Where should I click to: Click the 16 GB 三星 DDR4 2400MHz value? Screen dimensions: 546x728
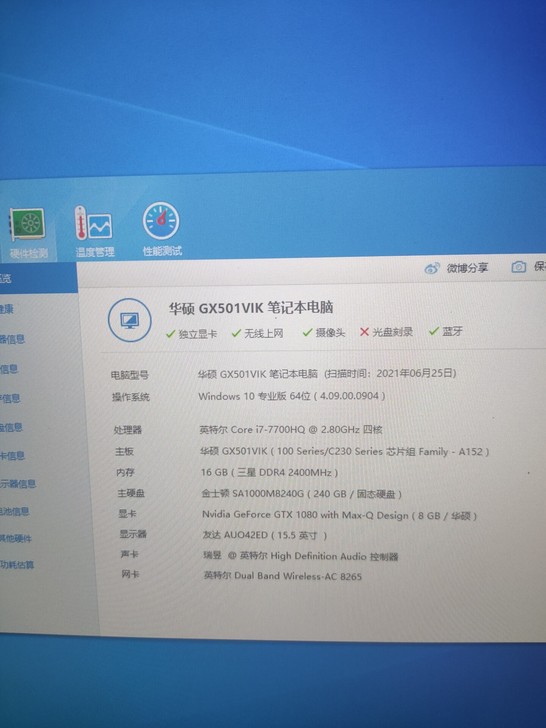tap(269, 473)
